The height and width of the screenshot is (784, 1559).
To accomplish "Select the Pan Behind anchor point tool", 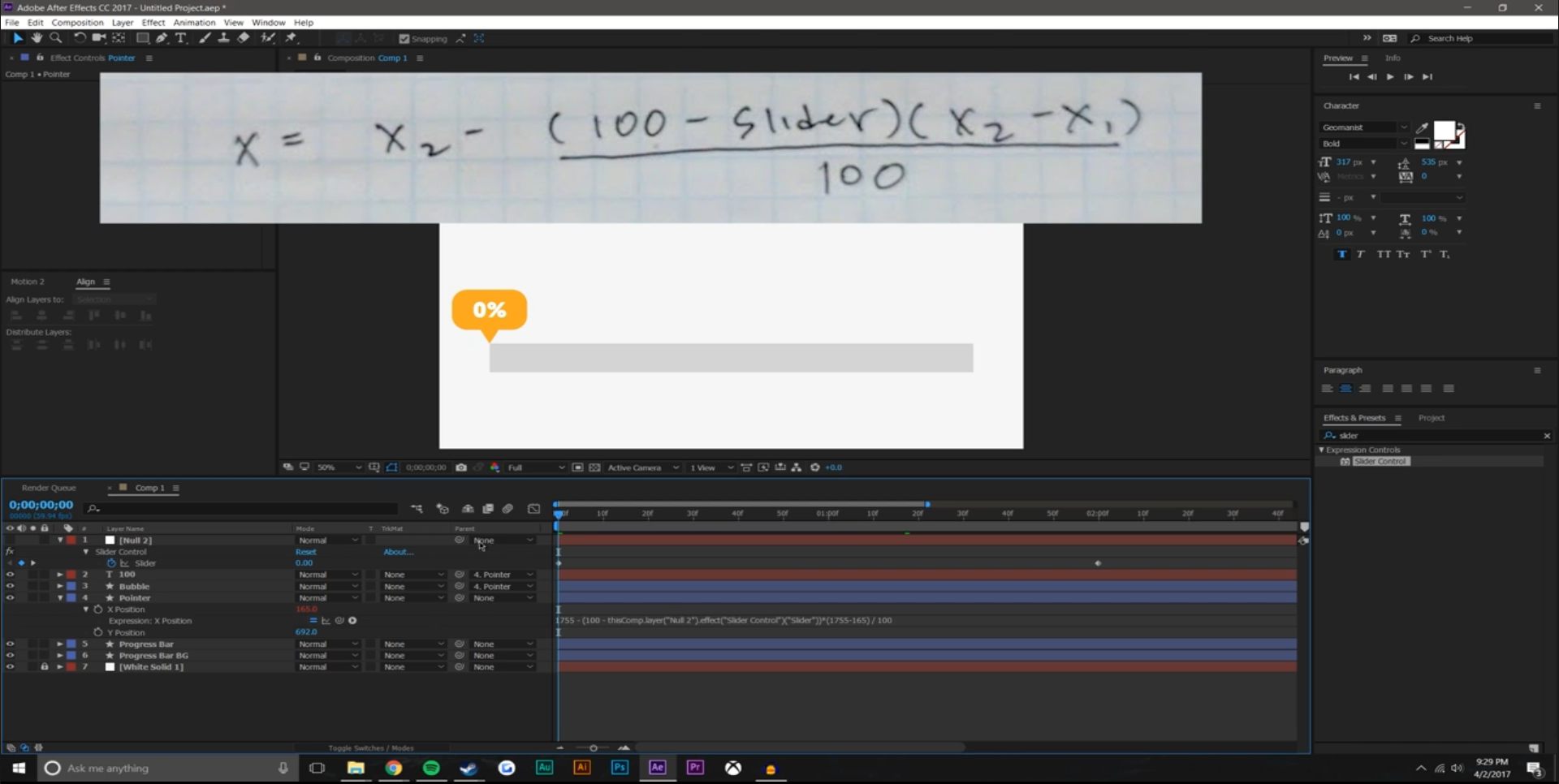I will 119,38.
